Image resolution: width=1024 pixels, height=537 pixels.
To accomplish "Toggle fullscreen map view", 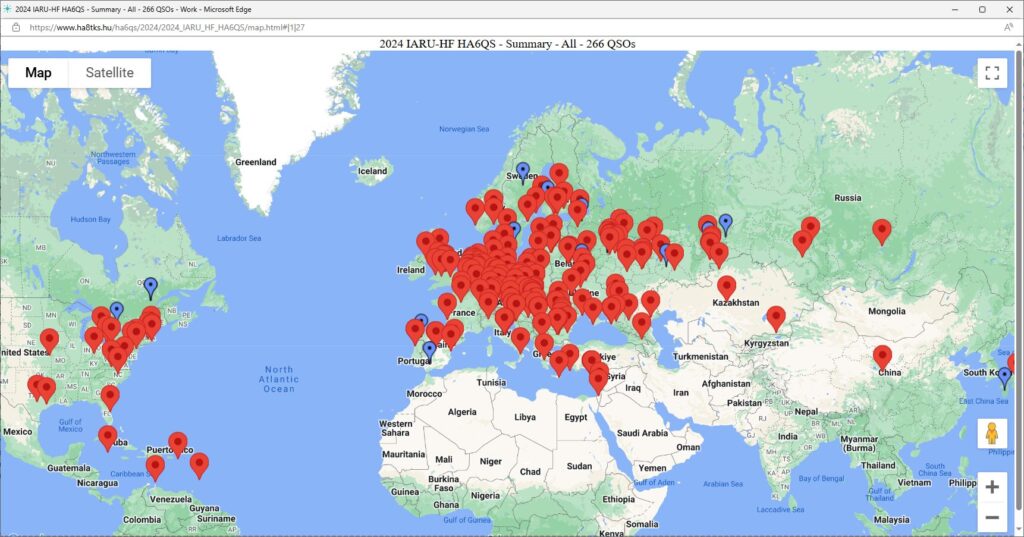I will pos(991,73).
